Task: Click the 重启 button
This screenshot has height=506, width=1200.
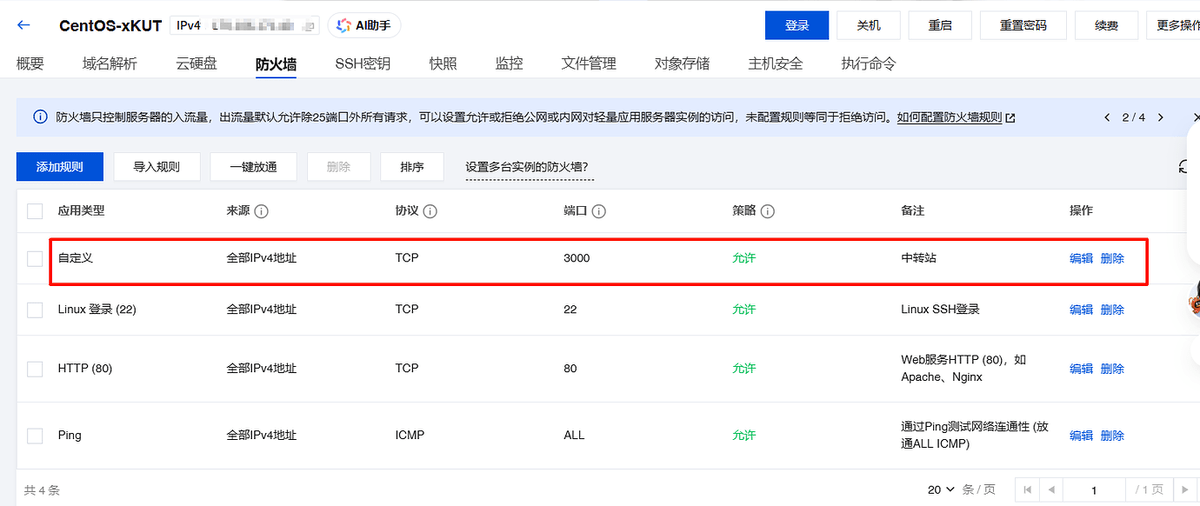Action: click(x=940, y=26)
